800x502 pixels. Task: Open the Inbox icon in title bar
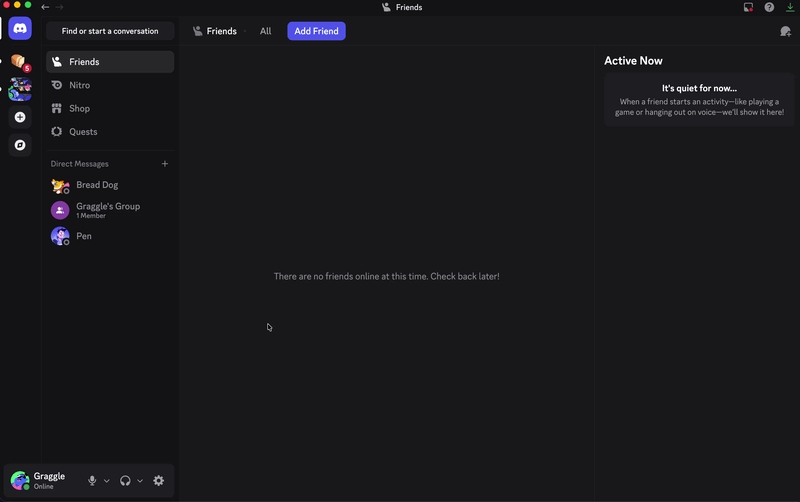(748, 7)
